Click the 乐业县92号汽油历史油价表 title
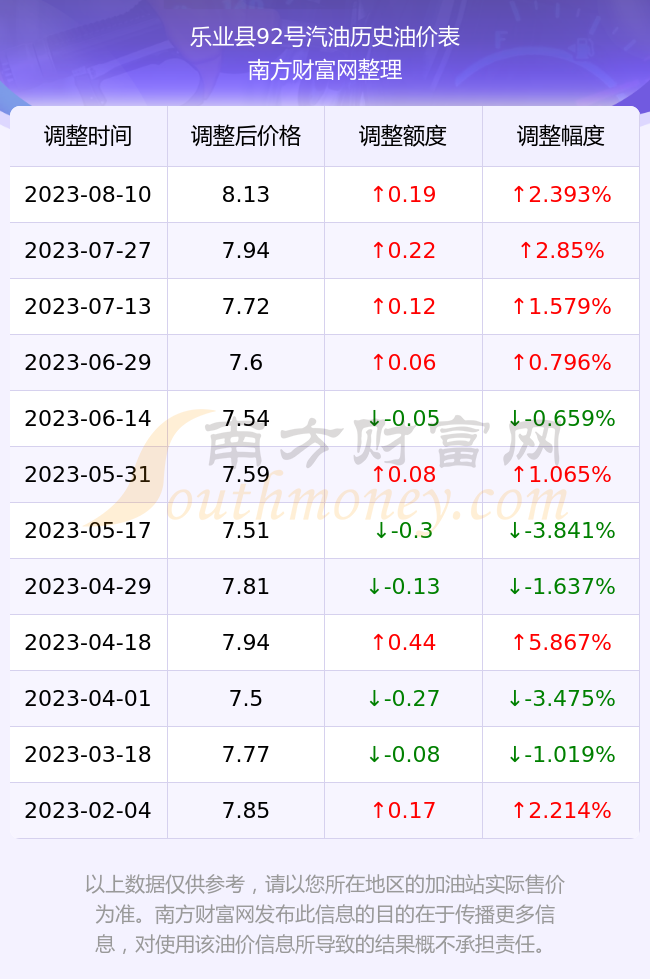 (x=325, y=37)
